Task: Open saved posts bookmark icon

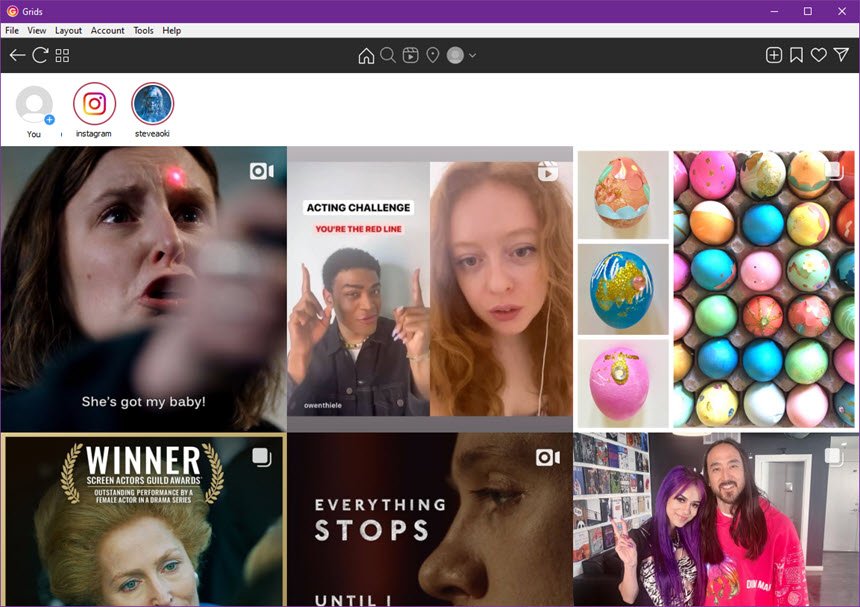Action: (x=796, y=55)
